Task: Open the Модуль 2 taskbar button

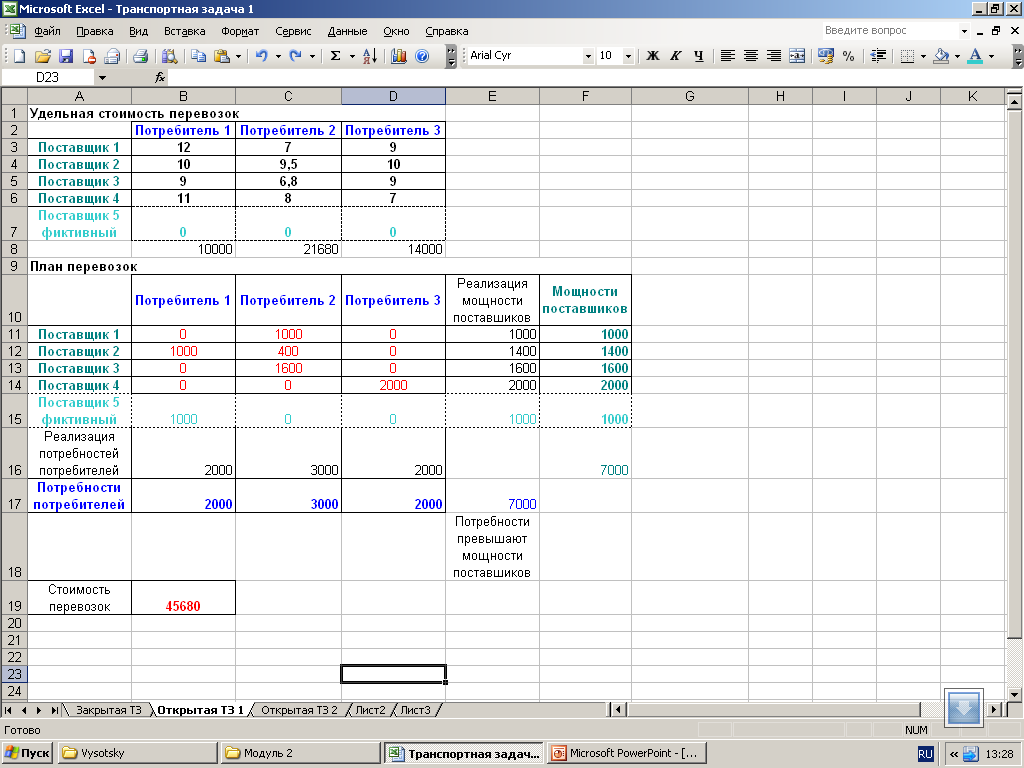Action: [x=300, y=753]
